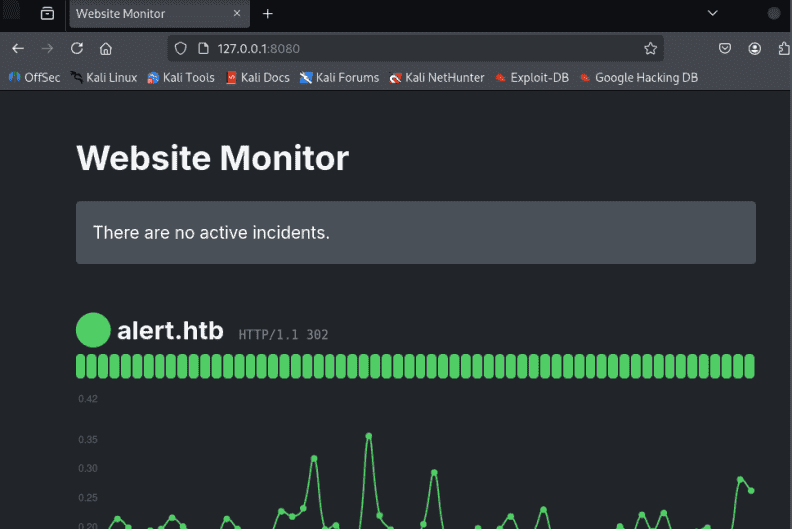Click the HTTP/1.1 302 status text
The height and width of the screenshot is (529, 792).
pos(283,334)
